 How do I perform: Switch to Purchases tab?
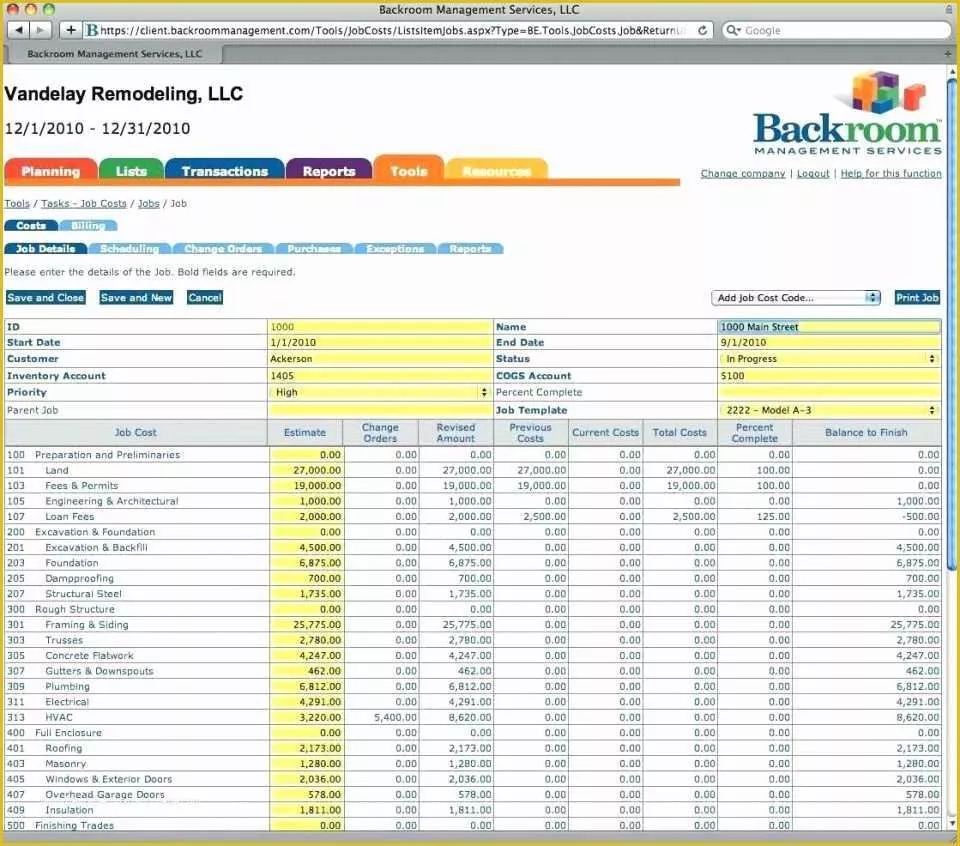(314, 249)
